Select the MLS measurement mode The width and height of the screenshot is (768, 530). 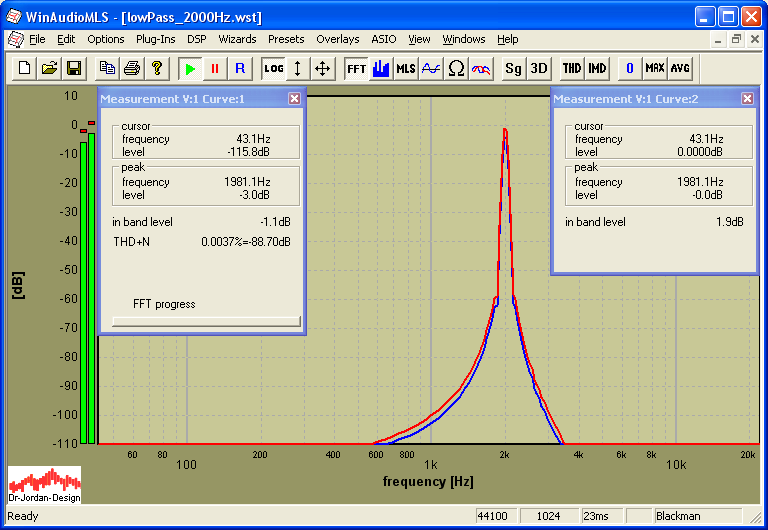[x=405, y=68]
